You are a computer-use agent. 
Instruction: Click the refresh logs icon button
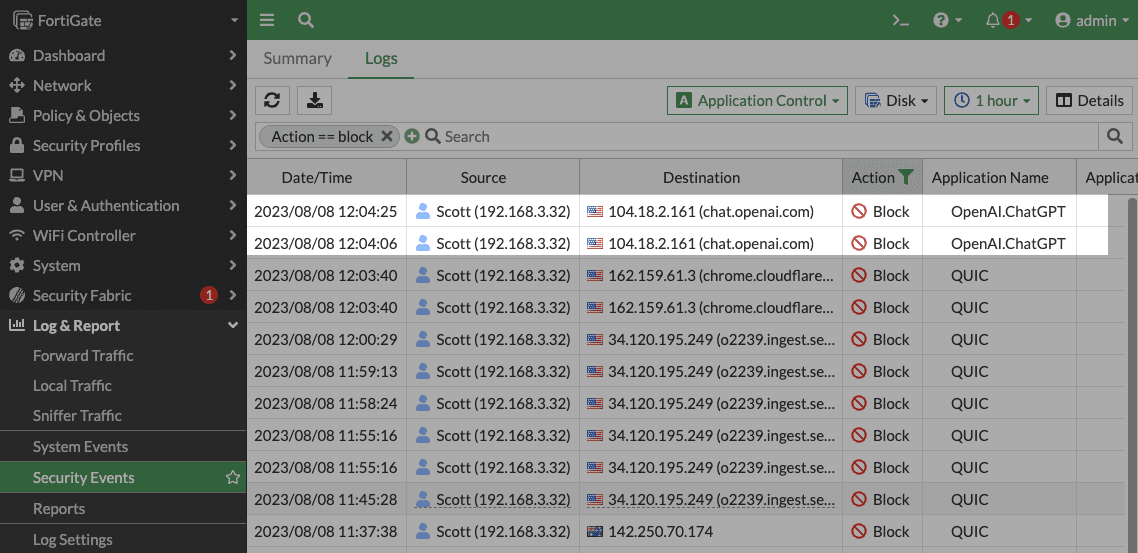(x=272, y=100)
